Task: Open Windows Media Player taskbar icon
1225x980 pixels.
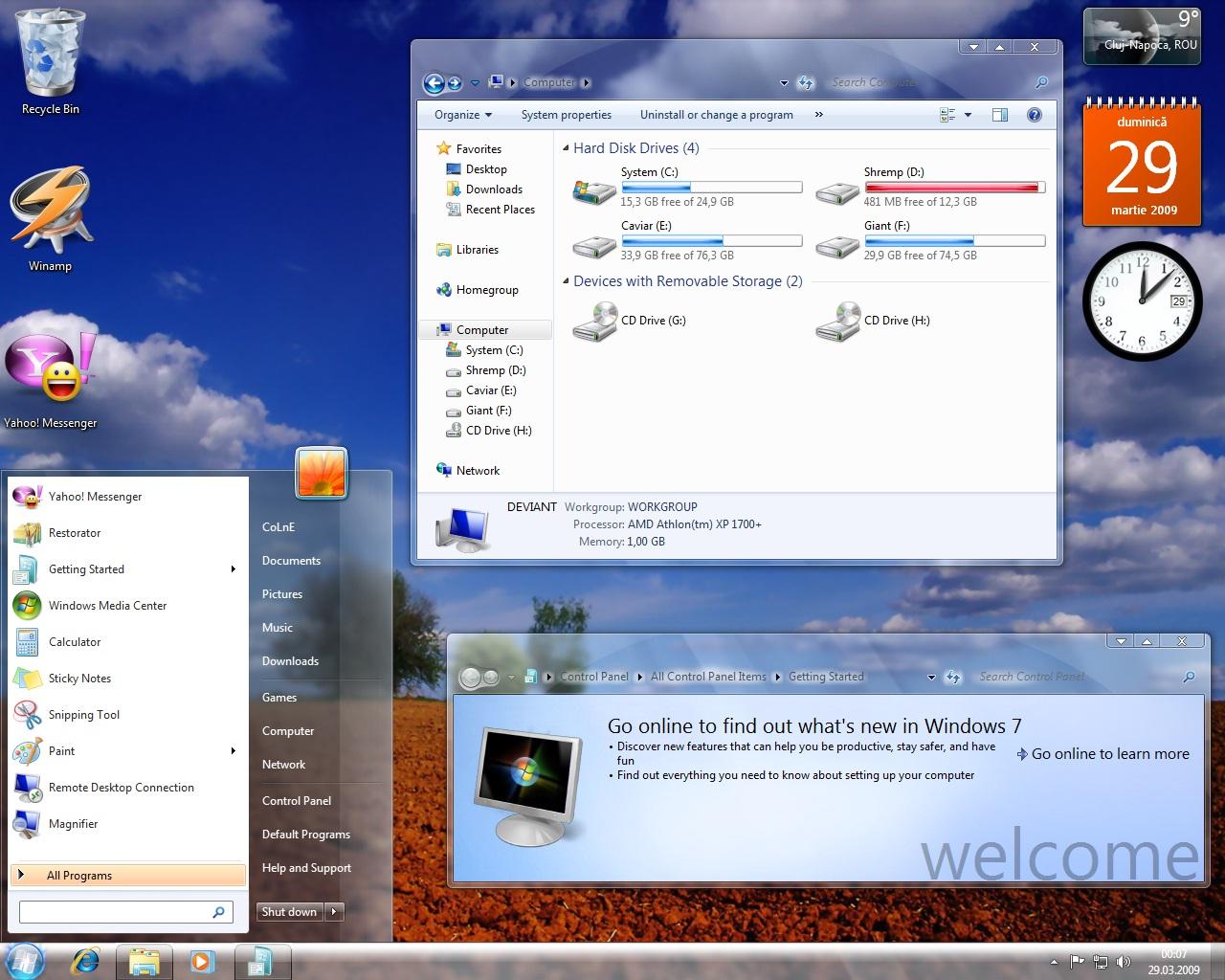Action: [202, 961]
